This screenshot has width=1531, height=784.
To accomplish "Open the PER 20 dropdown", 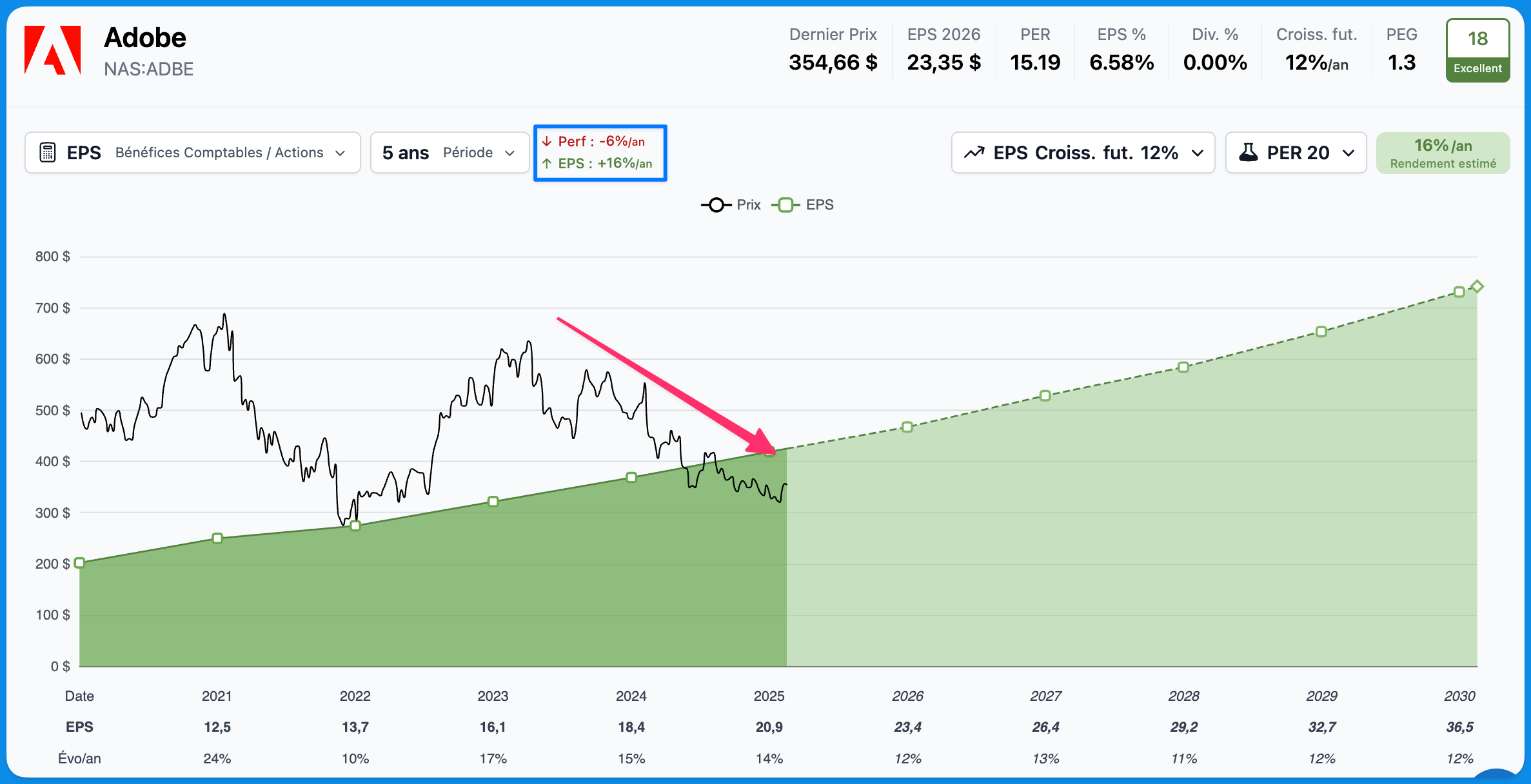I will (1296, 153).
